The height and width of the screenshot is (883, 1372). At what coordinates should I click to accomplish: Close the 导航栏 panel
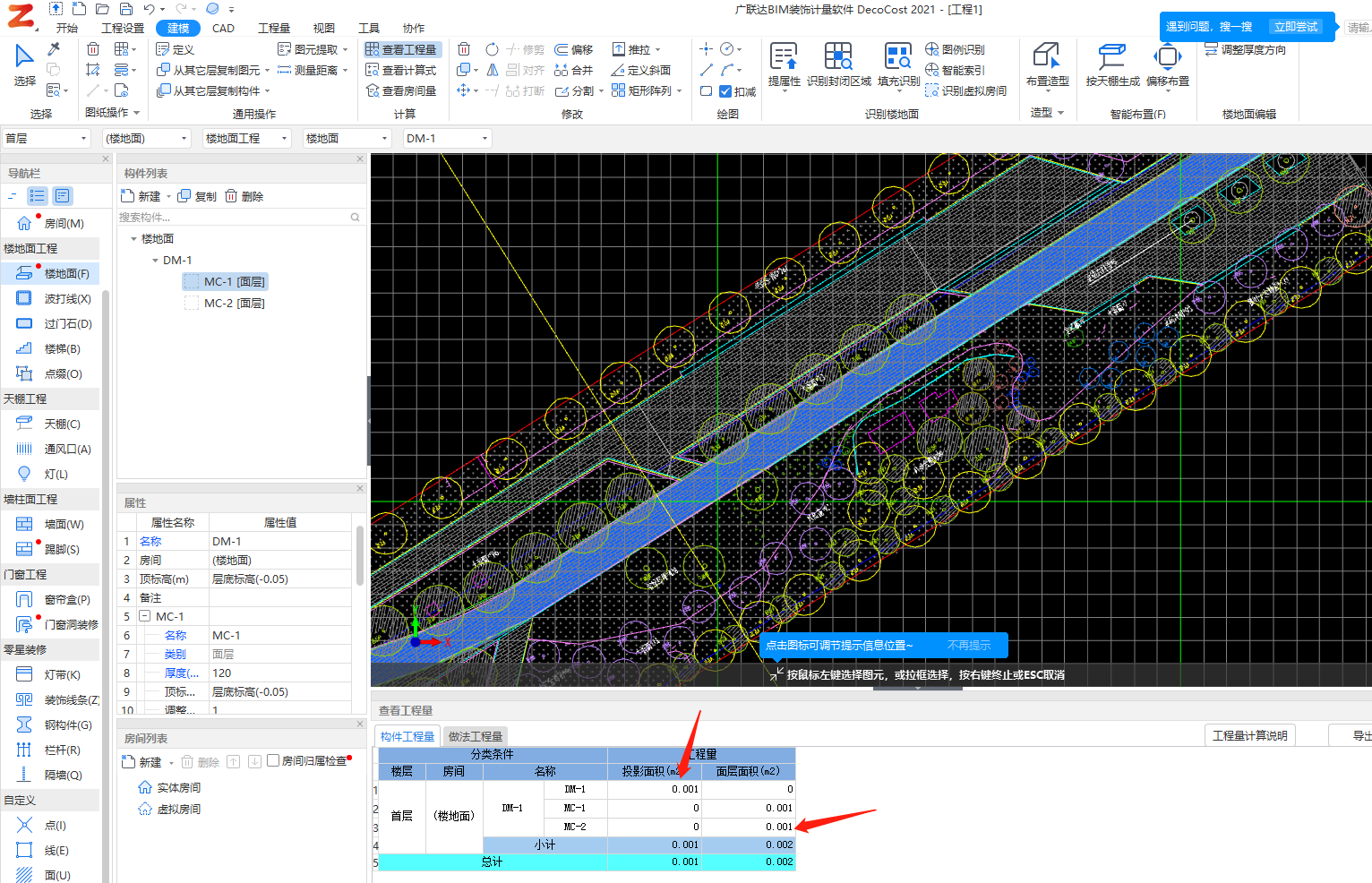click(105, 159)
